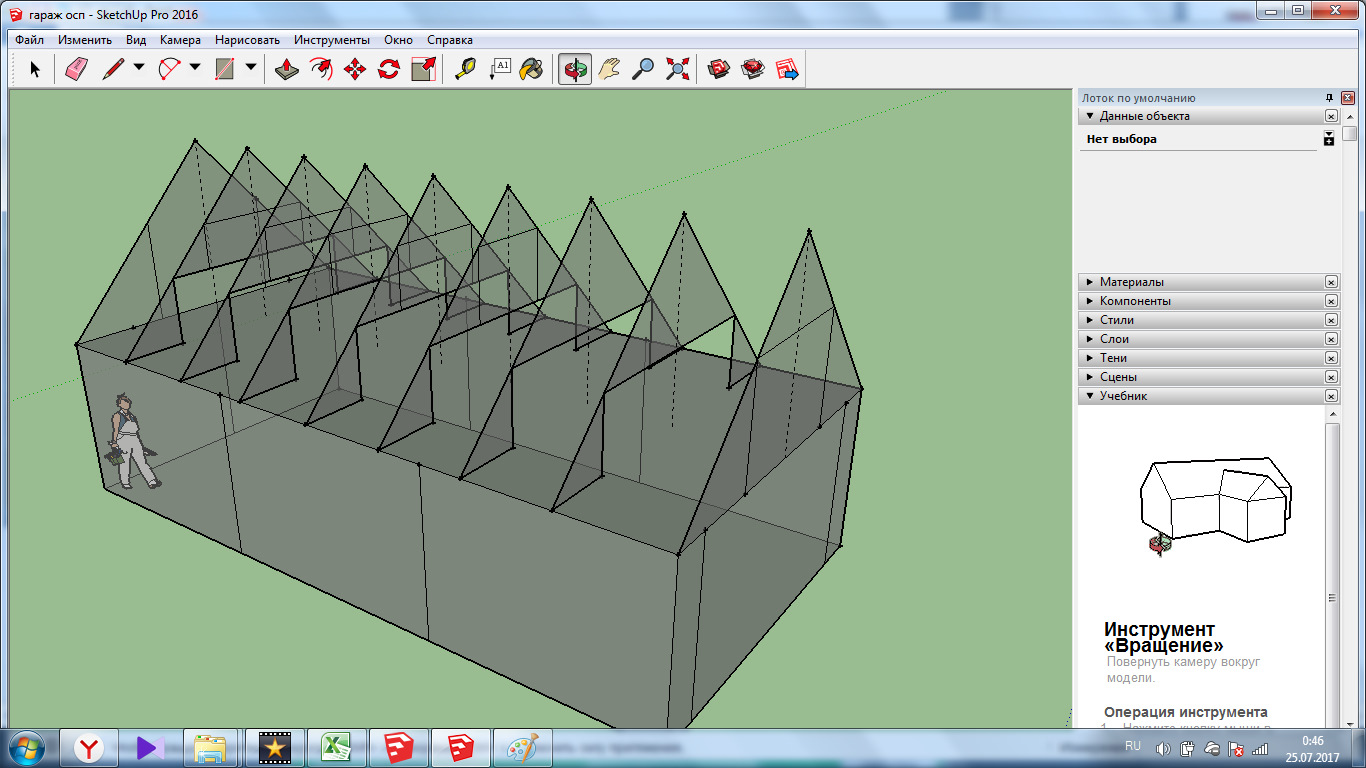Select the Scale tool

[423, 69]
